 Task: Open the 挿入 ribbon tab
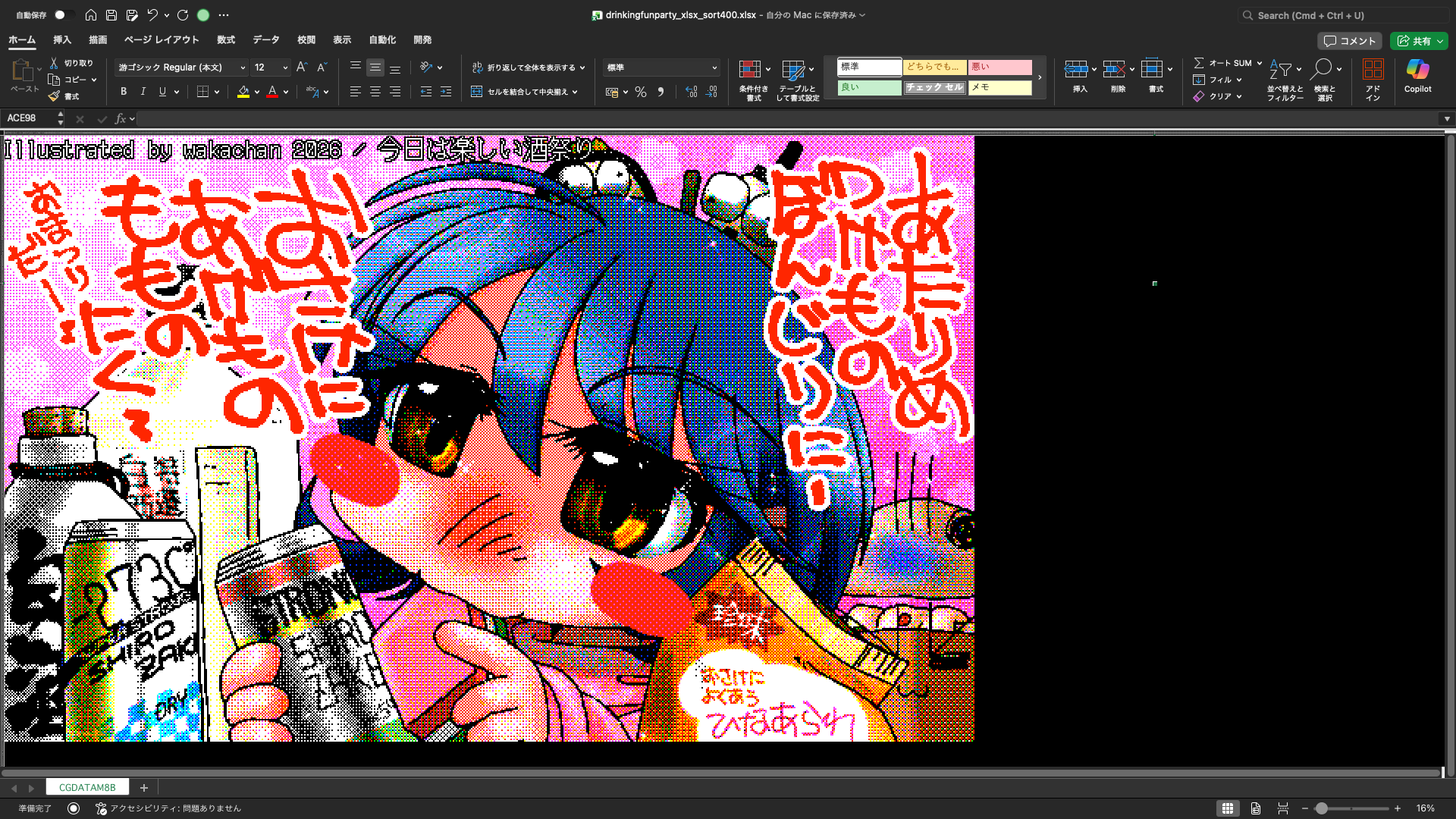61,39
